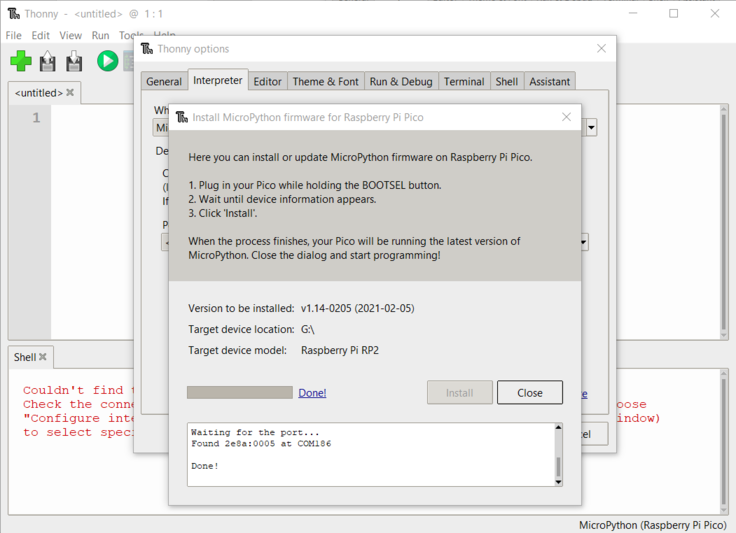Click the install log scrollbar thumb
Screen dimensions: 736x533
(x=558, y=467)
